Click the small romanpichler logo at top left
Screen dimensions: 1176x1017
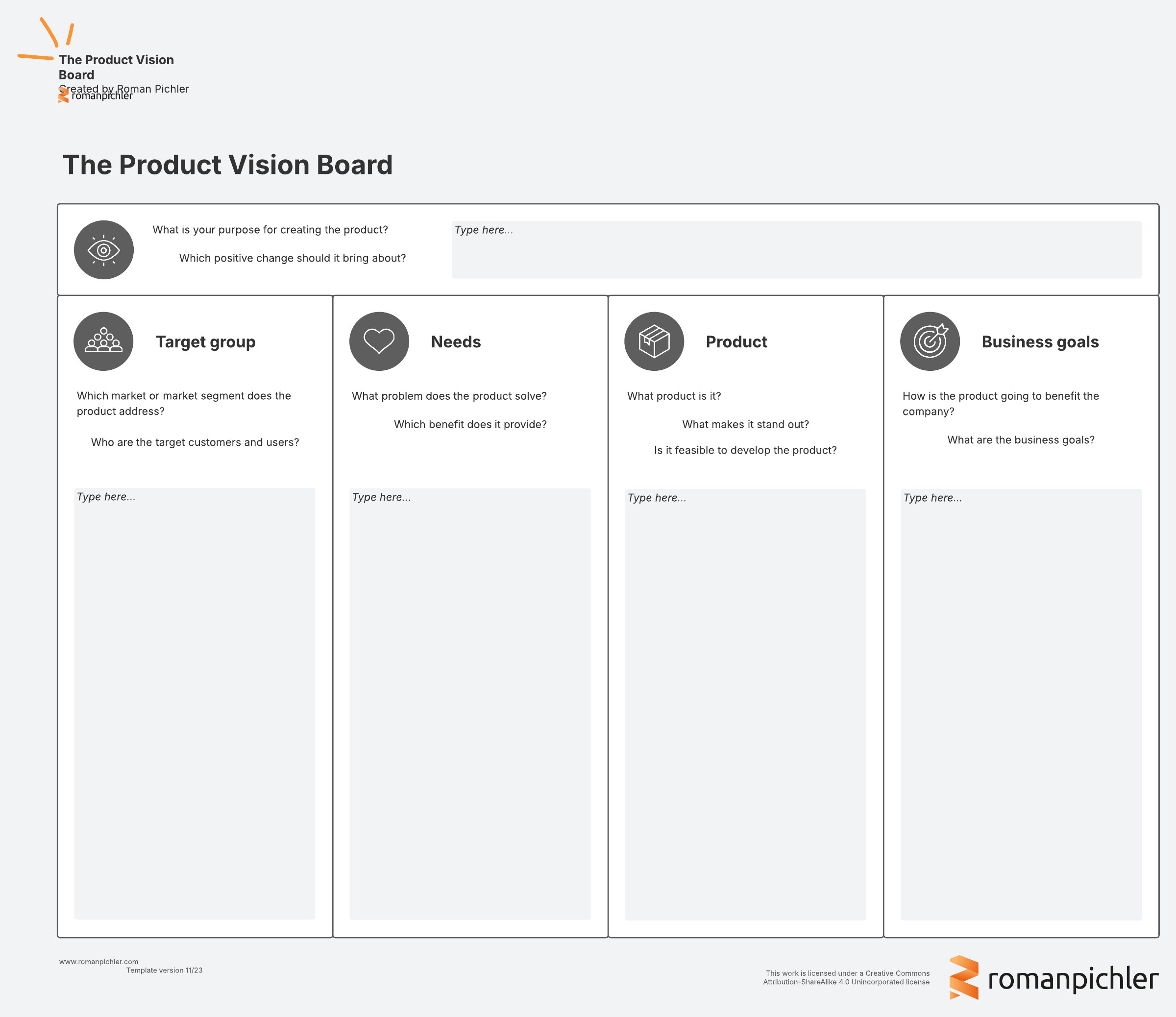(96, 97)
